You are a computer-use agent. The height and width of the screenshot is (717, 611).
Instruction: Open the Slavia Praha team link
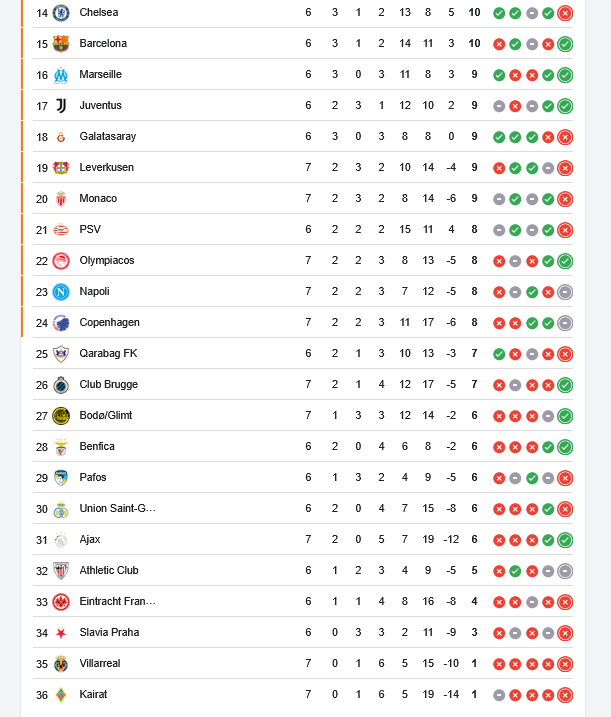111,632
